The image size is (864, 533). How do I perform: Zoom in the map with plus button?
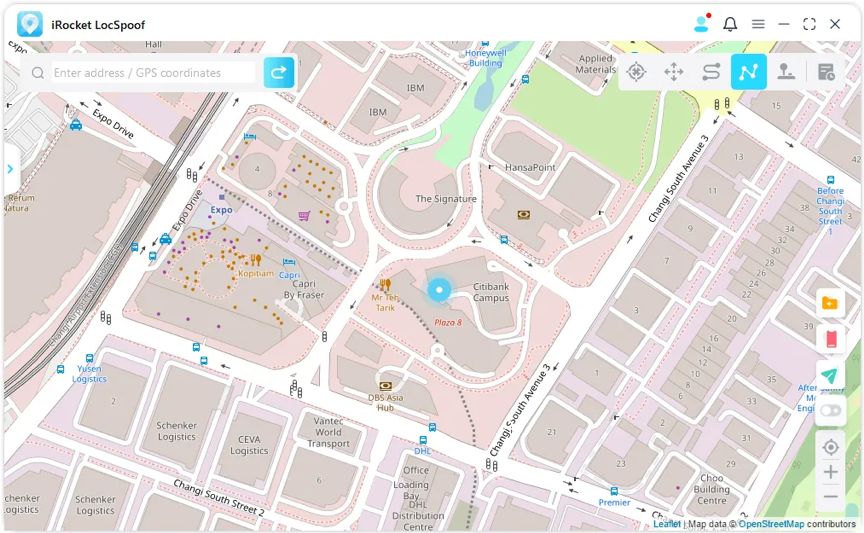click(x=830, y=471)
